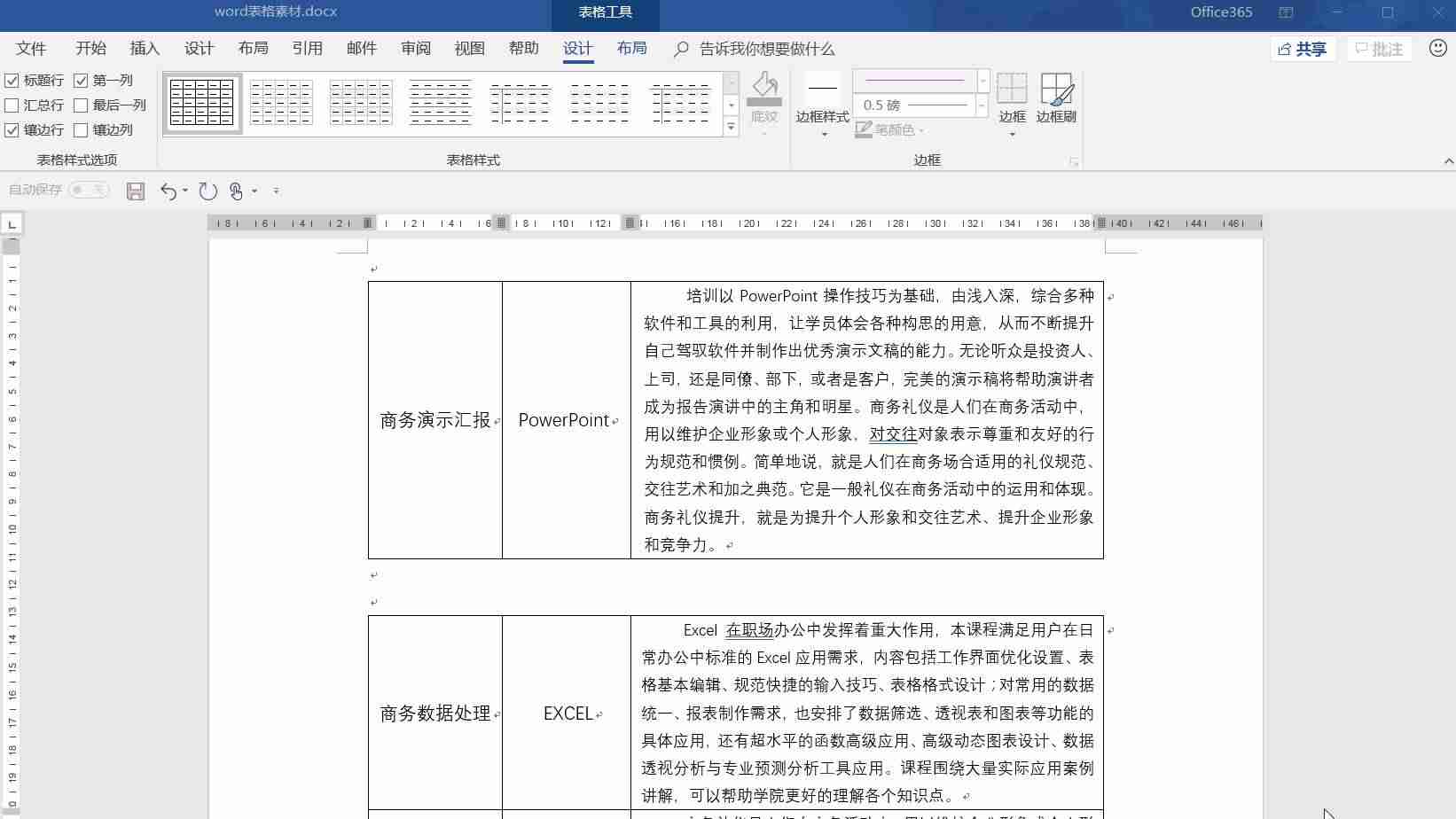Select the second table style thumbnail

281,103
